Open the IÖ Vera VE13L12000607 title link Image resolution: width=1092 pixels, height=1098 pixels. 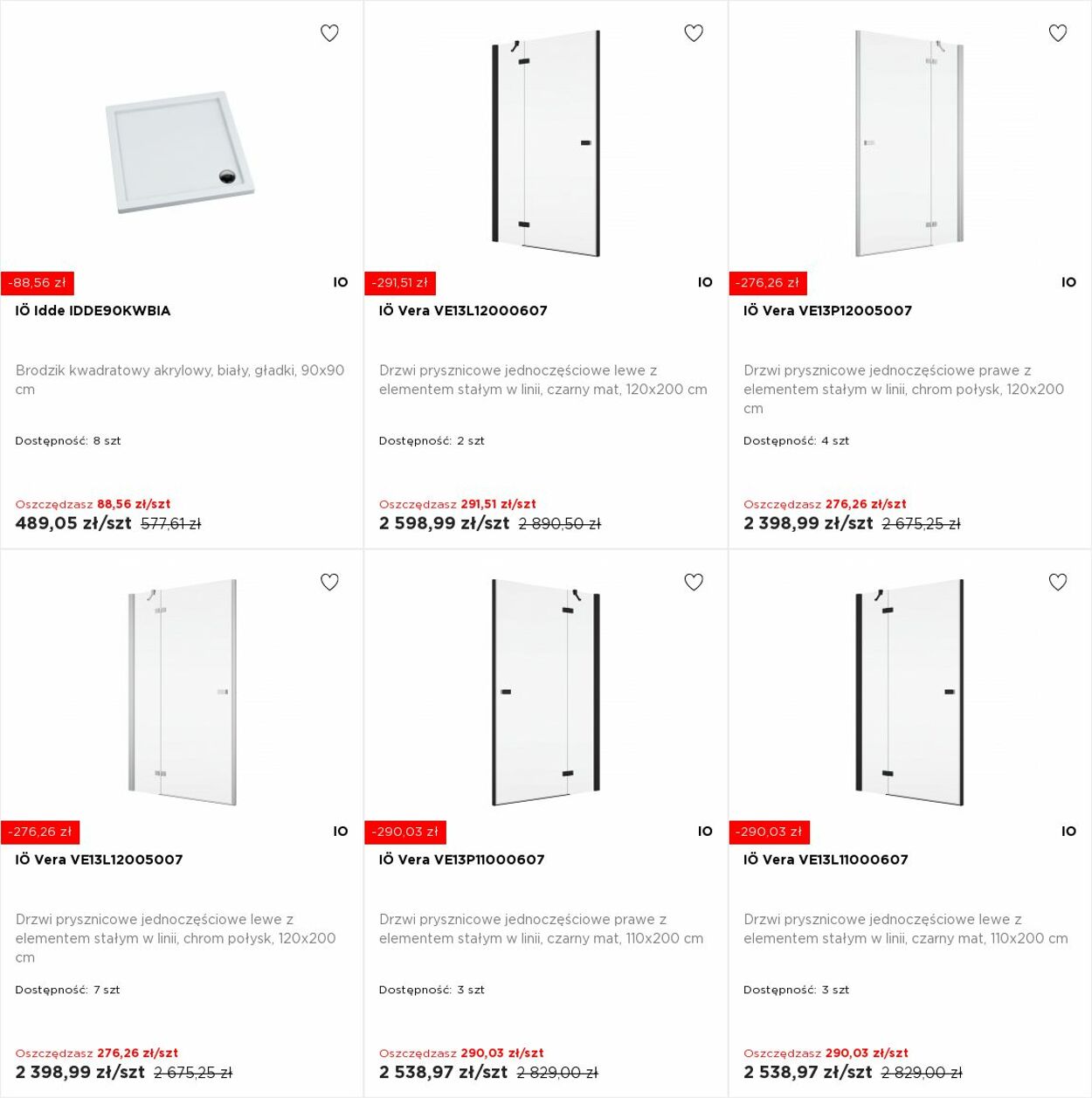(x=463, y=311)
